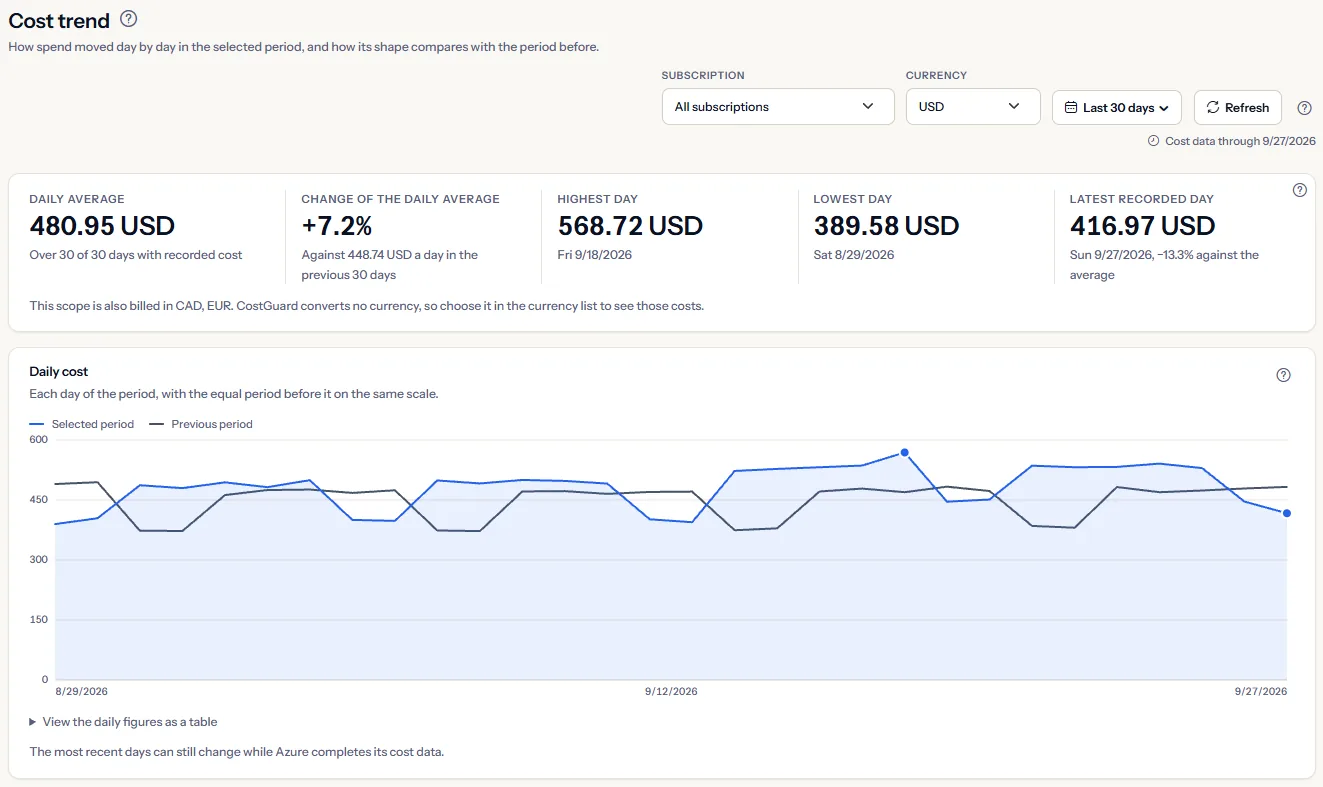Screen dimensions: 1323x787
Task: Click the 450 y-axis label
Action: [x=38, y=500]
